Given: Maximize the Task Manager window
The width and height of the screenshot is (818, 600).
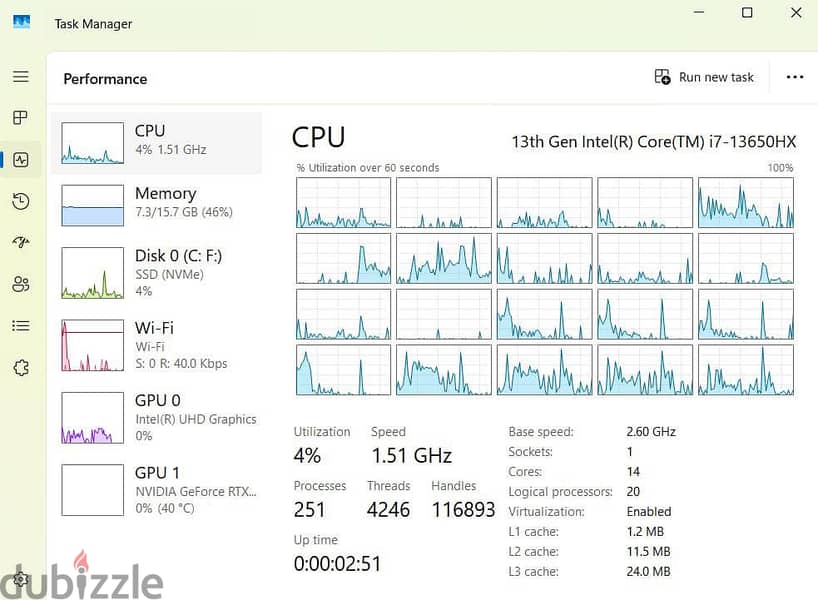Looking at the screenshot, I should click(x=747, y=13).
